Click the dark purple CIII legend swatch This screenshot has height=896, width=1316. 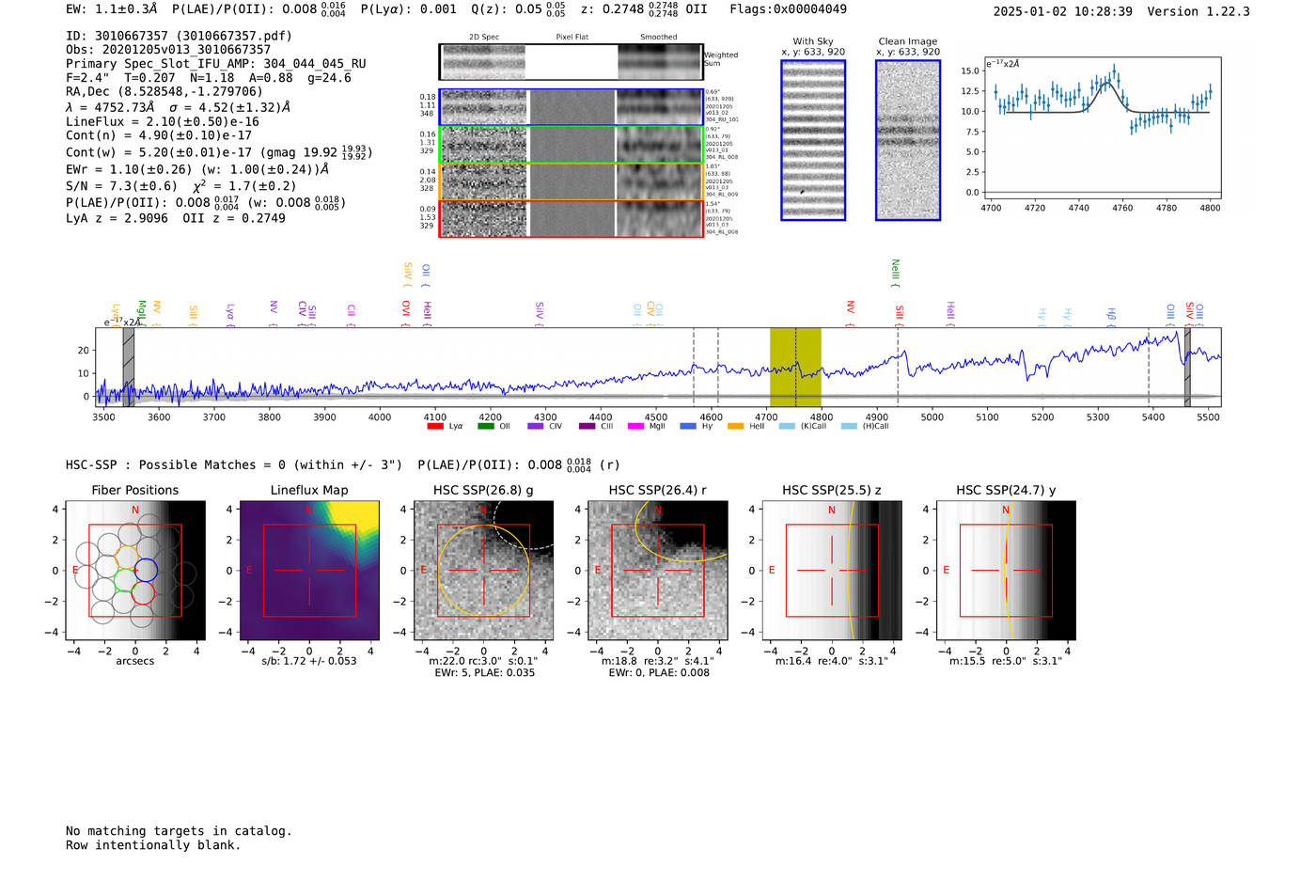(587, 426)
